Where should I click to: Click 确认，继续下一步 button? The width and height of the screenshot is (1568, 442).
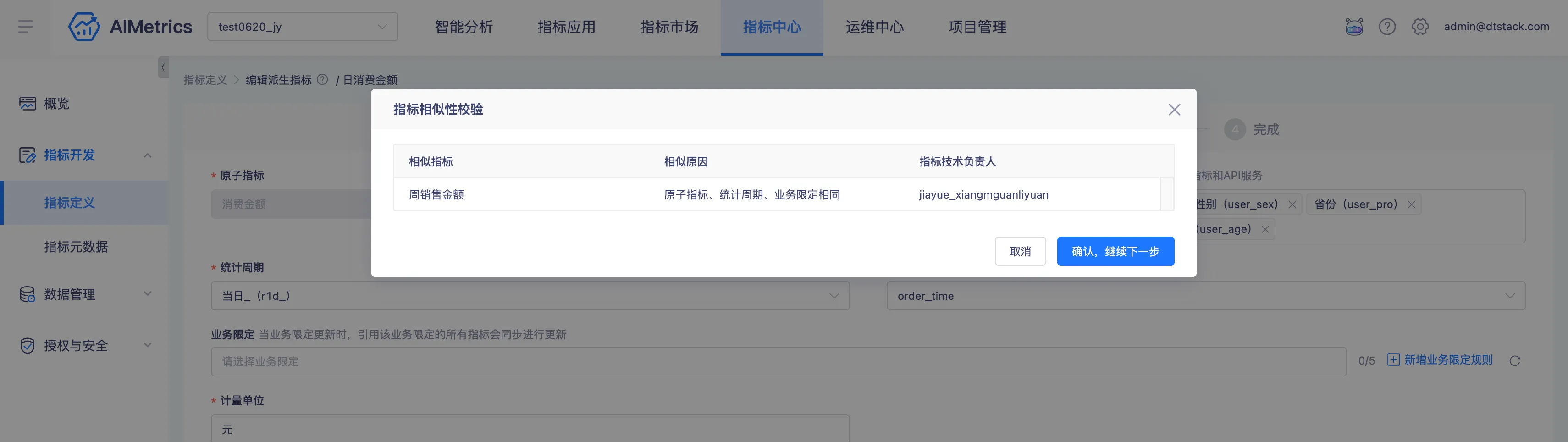(x=1115, y=251)
